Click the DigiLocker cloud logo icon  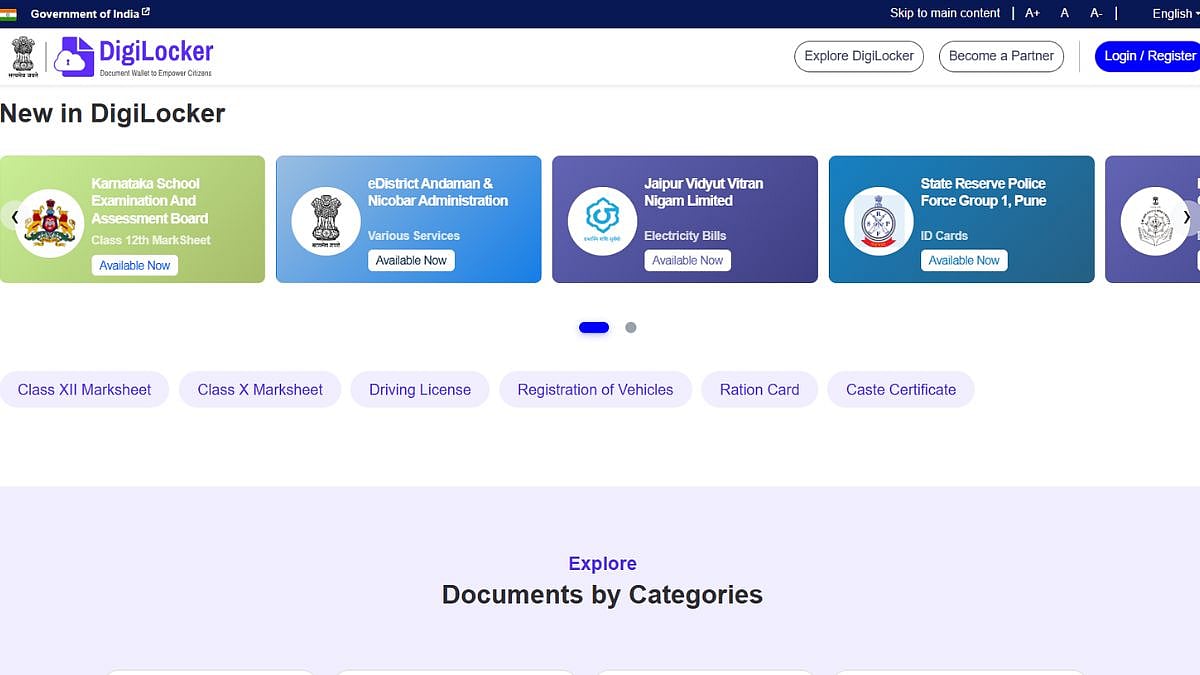click(x=73, y=57)
